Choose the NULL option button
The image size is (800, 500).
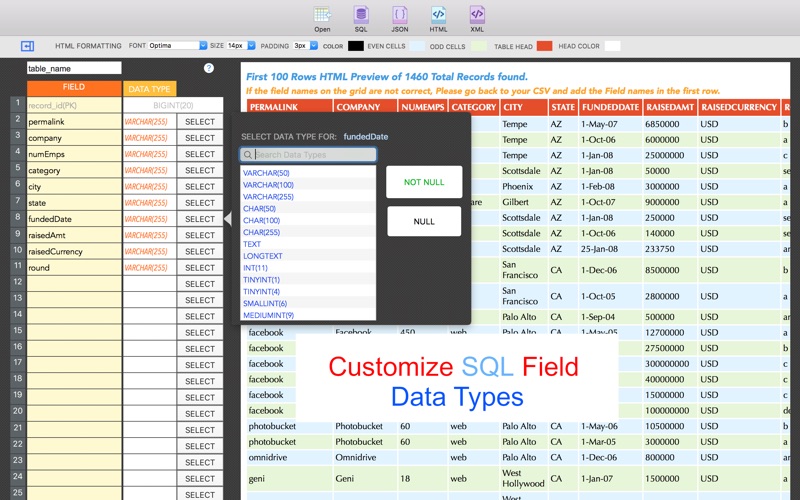424,221
